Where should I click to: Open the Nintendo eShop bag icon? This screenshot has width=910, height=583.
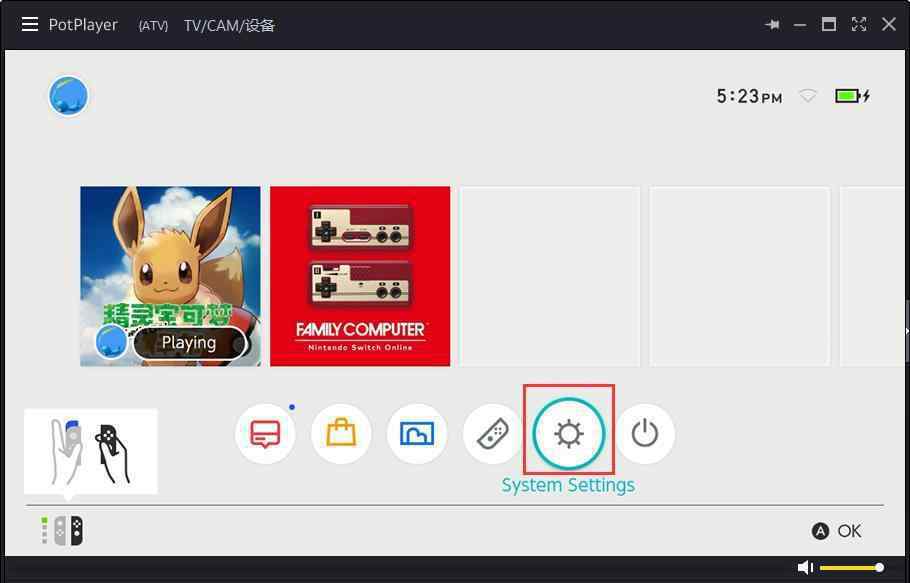pos(341,434)
